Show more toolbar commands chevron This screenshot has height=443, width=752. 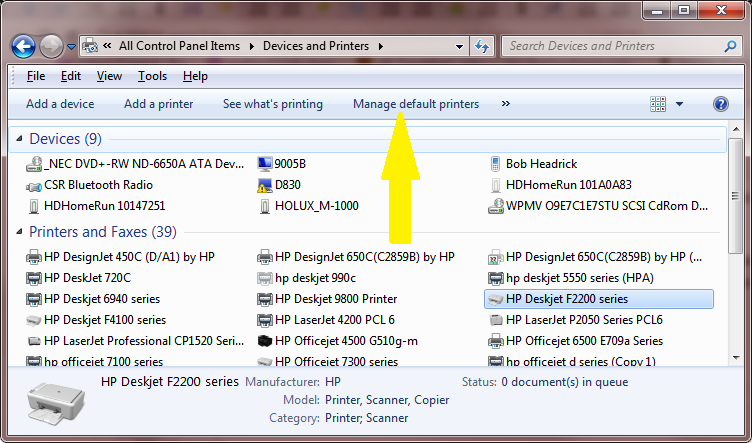click(505, 104)
